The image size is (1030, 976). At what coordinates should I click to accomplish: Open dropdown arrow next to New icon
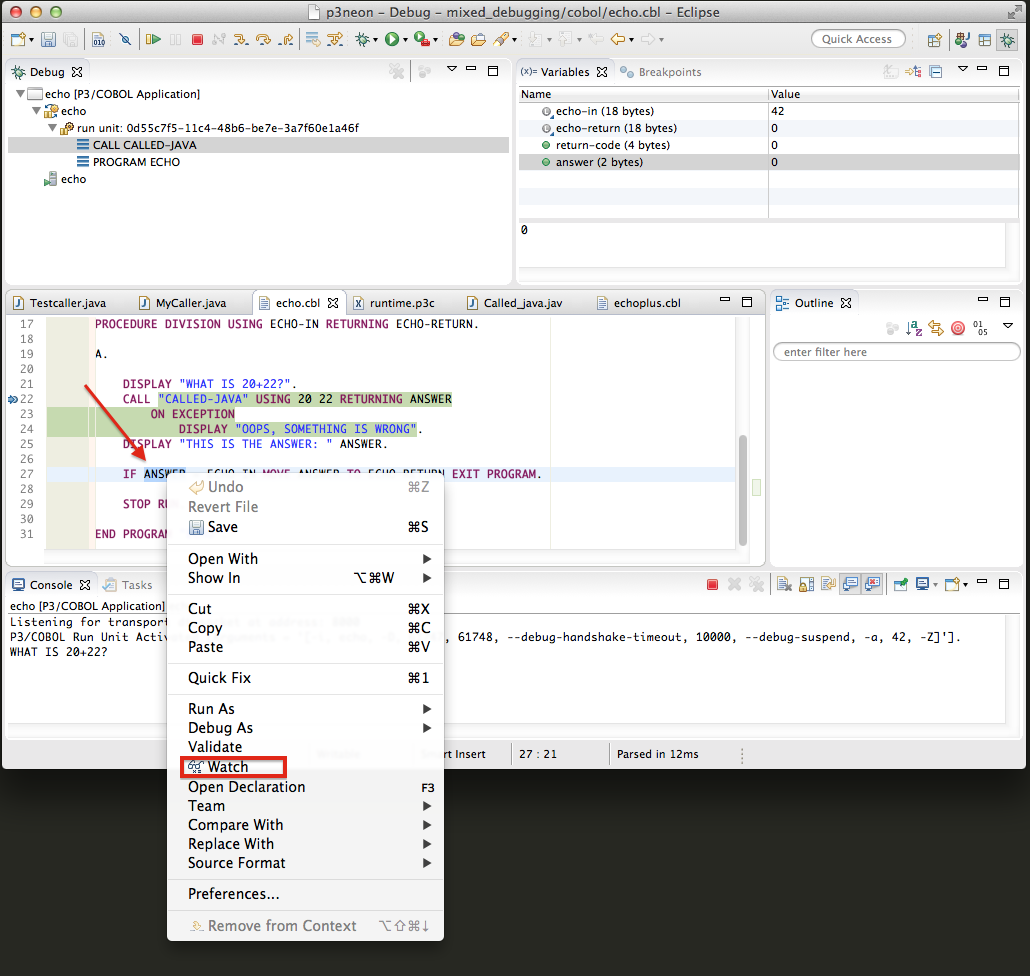[x=32, y=41]
